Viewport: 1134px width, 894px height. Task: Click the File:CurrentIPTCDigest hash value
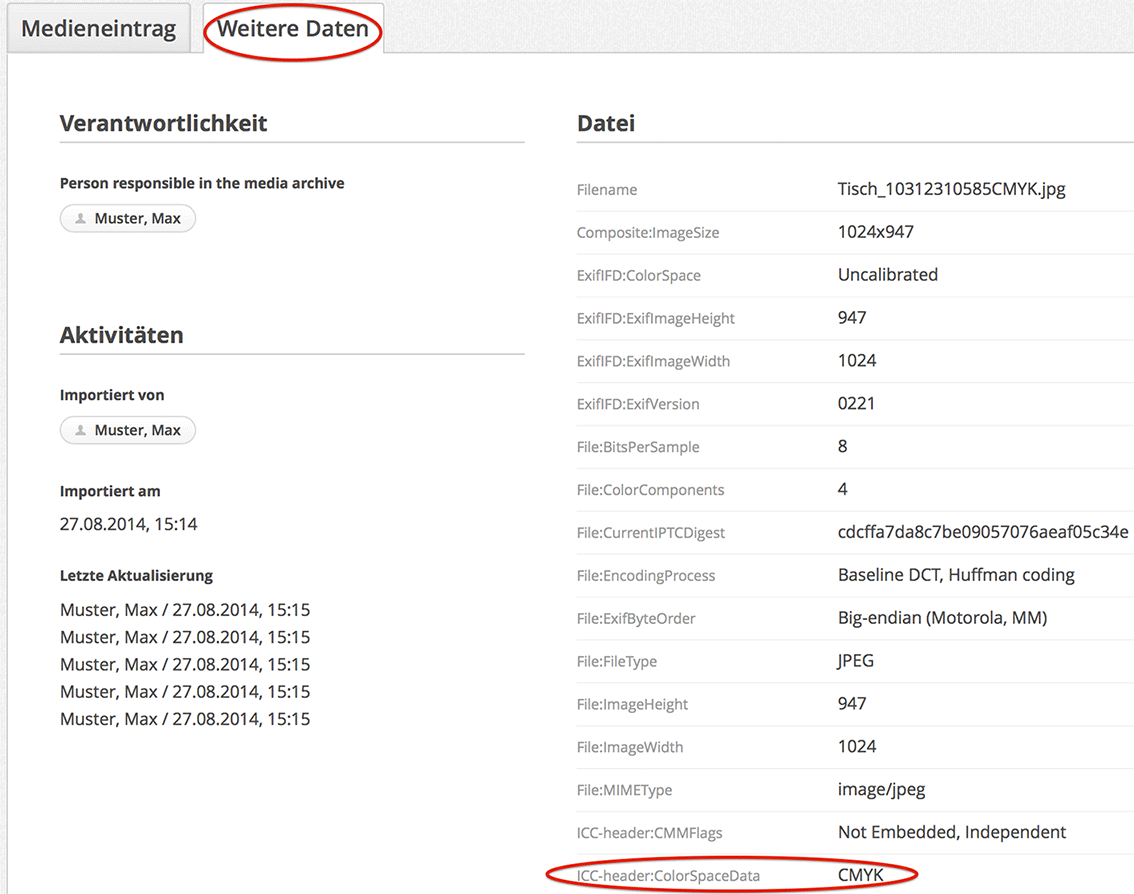[983, 532]
